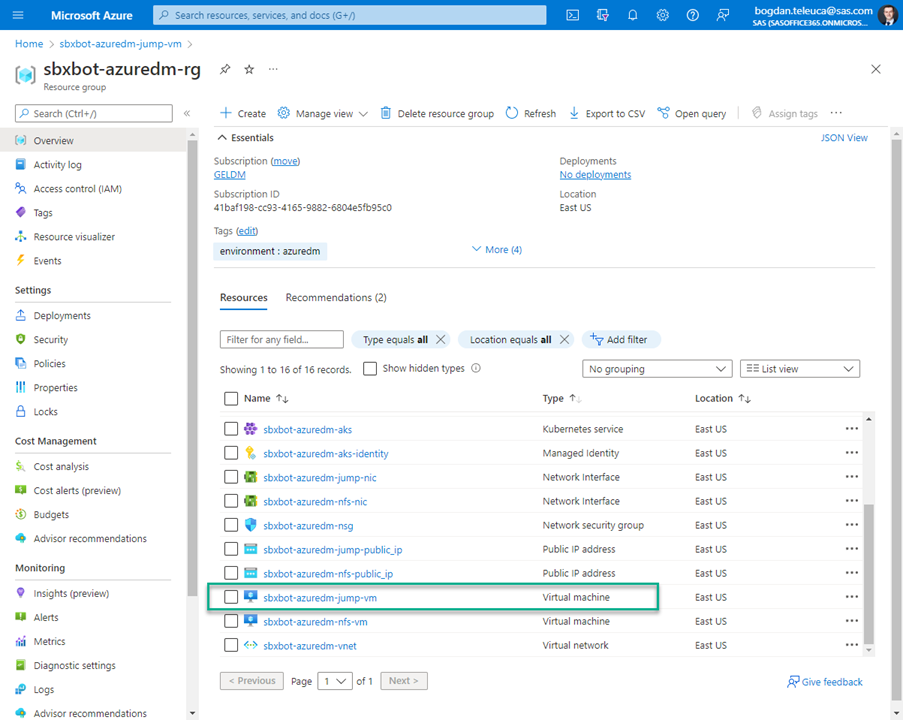Type in the Filter for any field box
This screenshot has width=903, height=720.
[281, 339]
